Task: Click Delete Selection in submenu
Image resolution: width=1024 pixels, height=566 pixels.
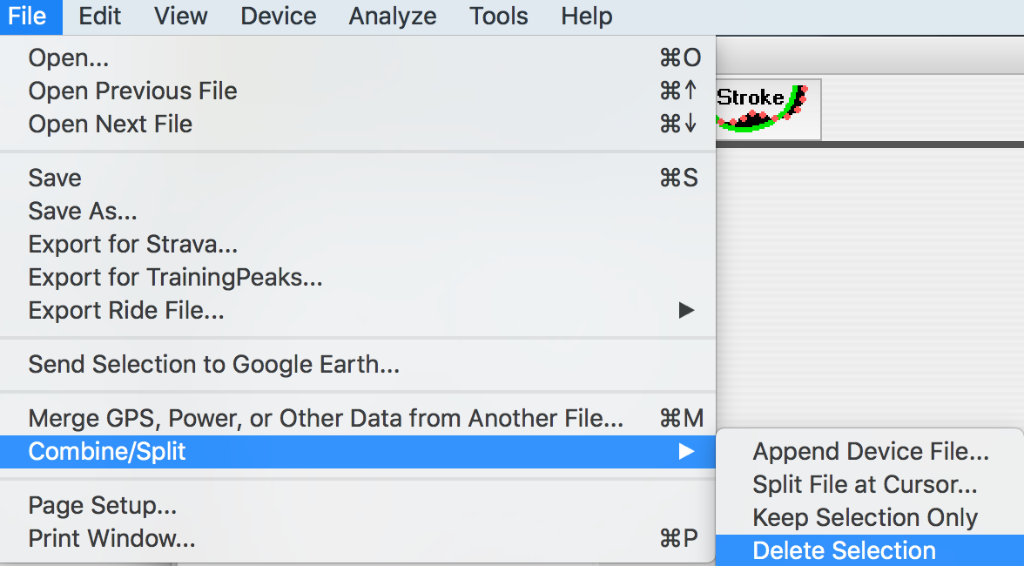Action: [844, 551]
